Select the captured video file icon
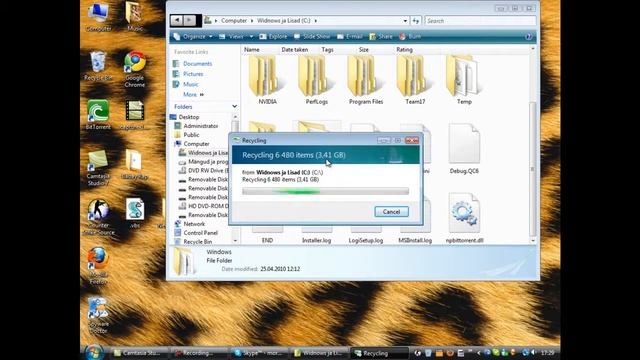640x360 pixels. click(x=135, y=114)
